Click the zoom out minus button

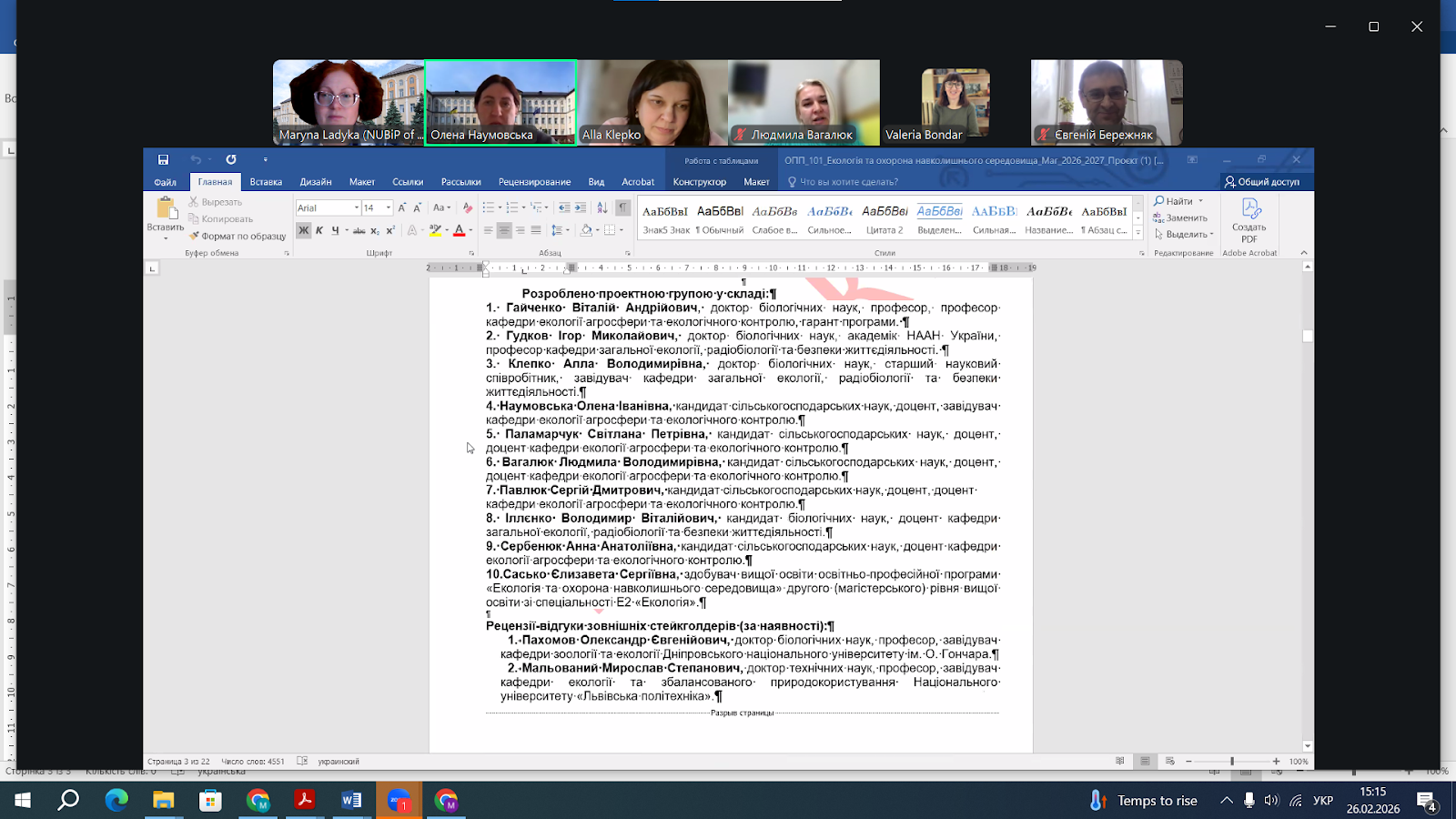click(1188, 761)
